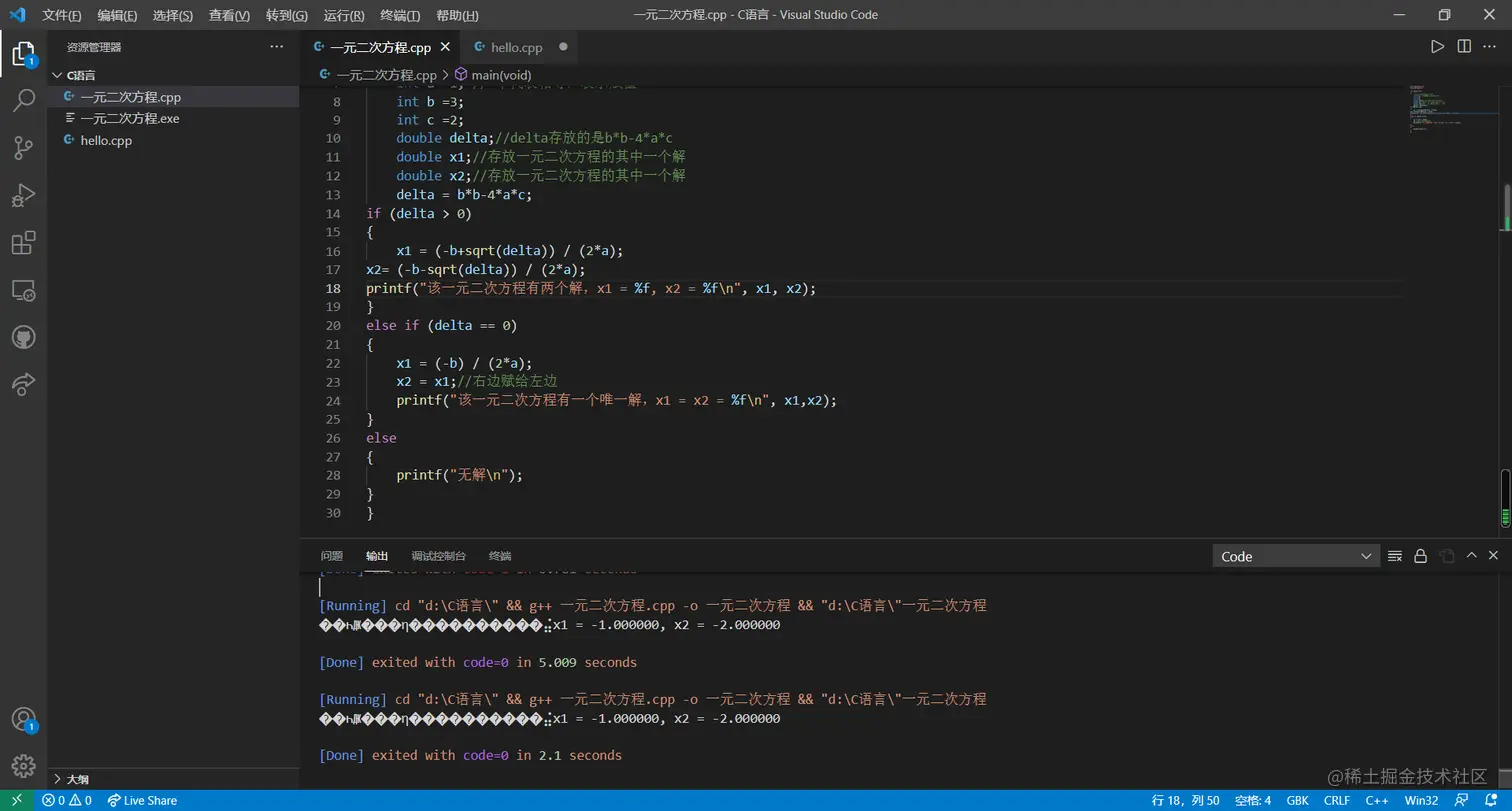The image size is (1512, 811).
Task: Click the "else if (delta == 0)" code line
Action: (442, 326)
